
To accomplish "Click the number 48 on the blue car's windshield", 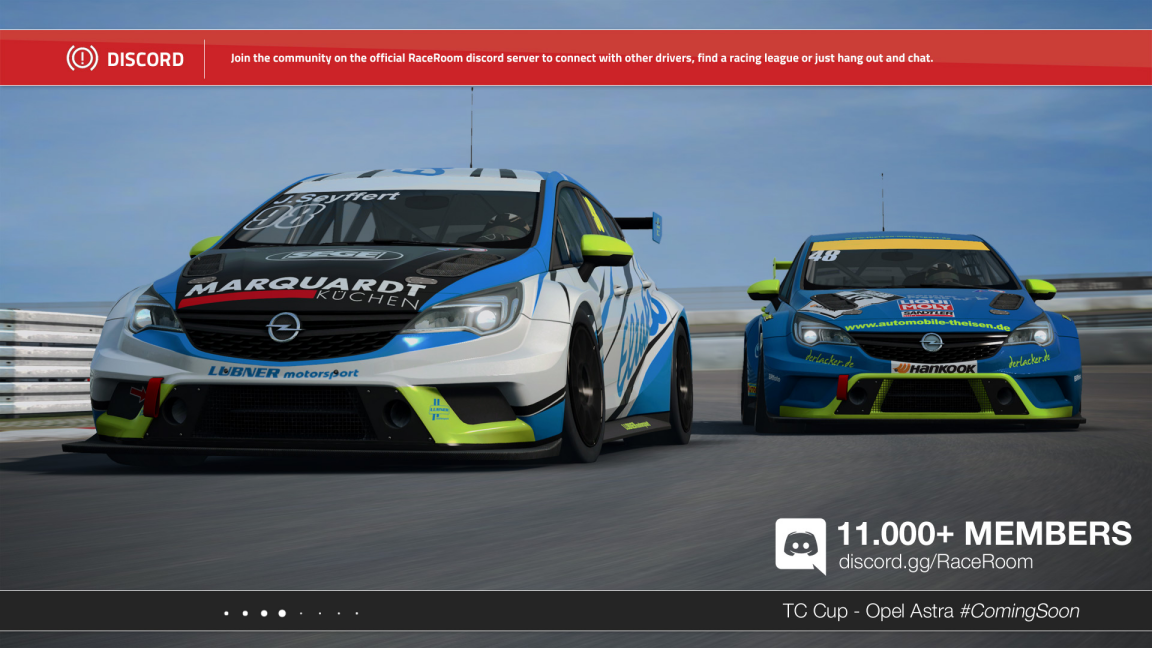I will click(x=824, y=256).
